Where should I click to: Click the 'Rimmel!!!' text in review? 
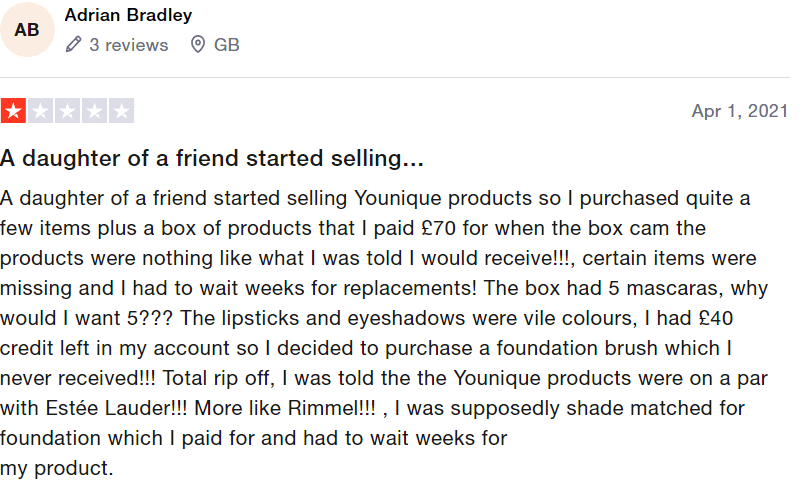coord(331,408)
